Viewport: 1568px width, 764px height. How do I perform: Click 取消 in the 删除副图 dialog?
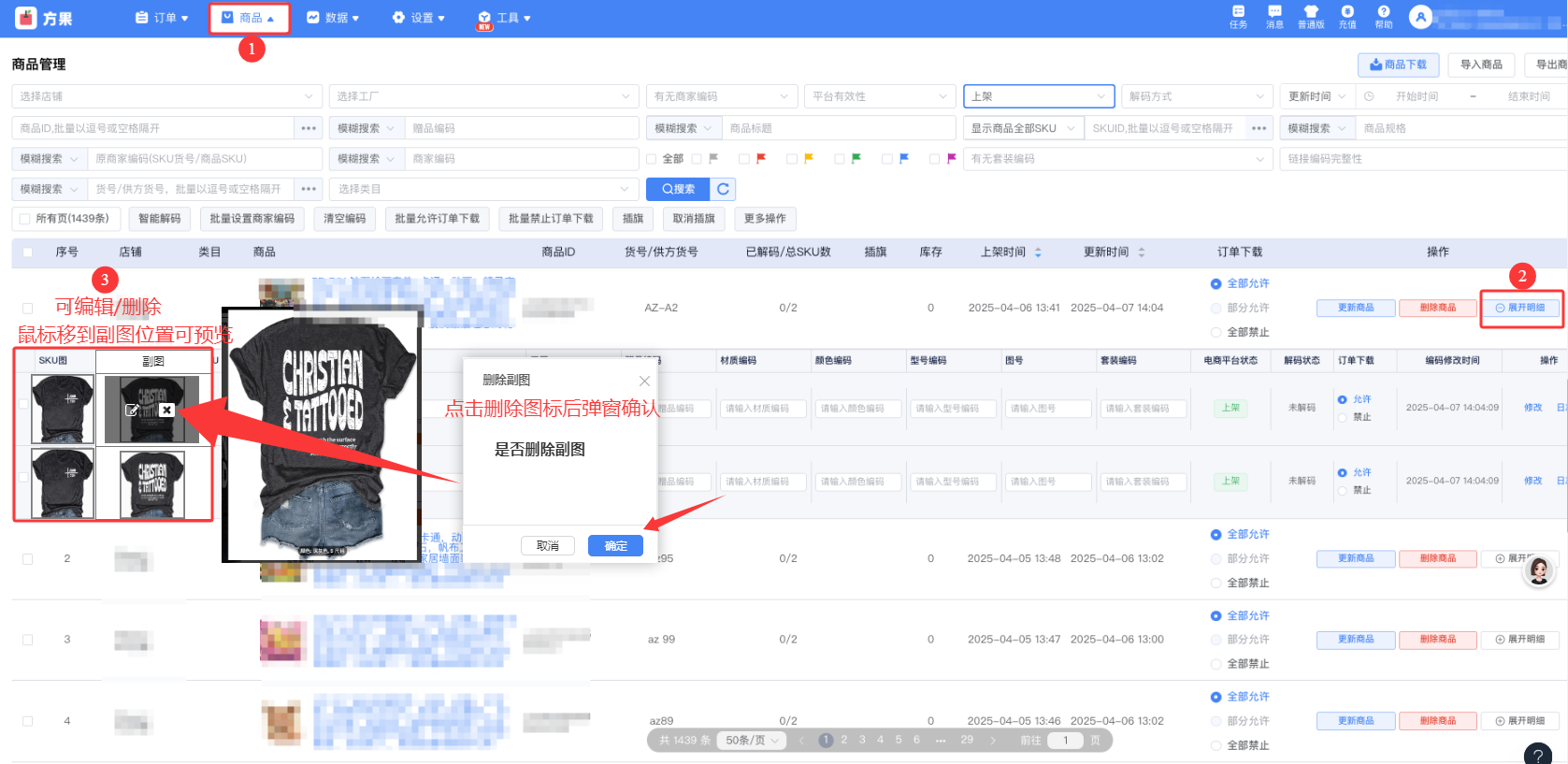(548, 546)
